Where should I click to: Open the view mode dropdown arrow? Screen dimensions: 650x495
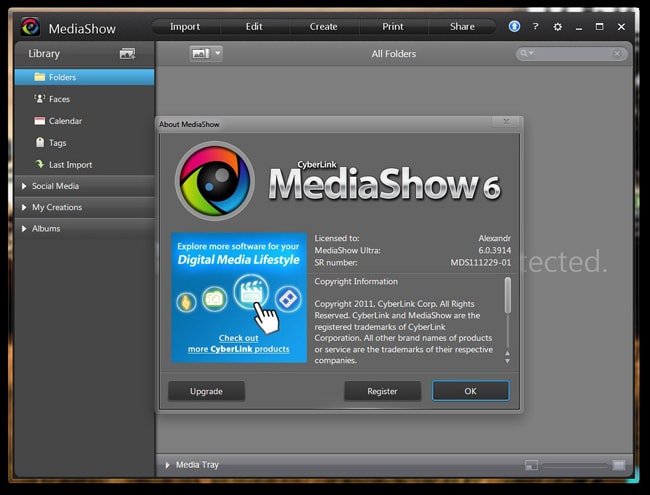point(218,53)
